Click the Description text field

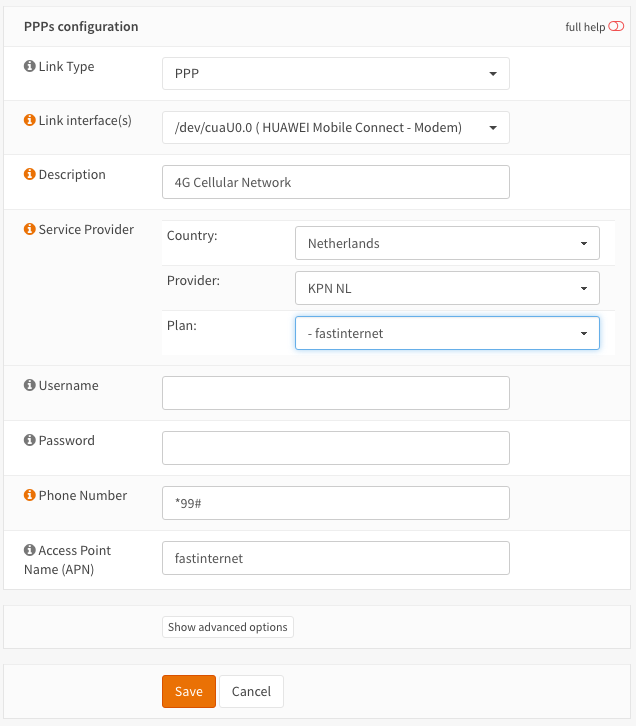click(335, 182)
